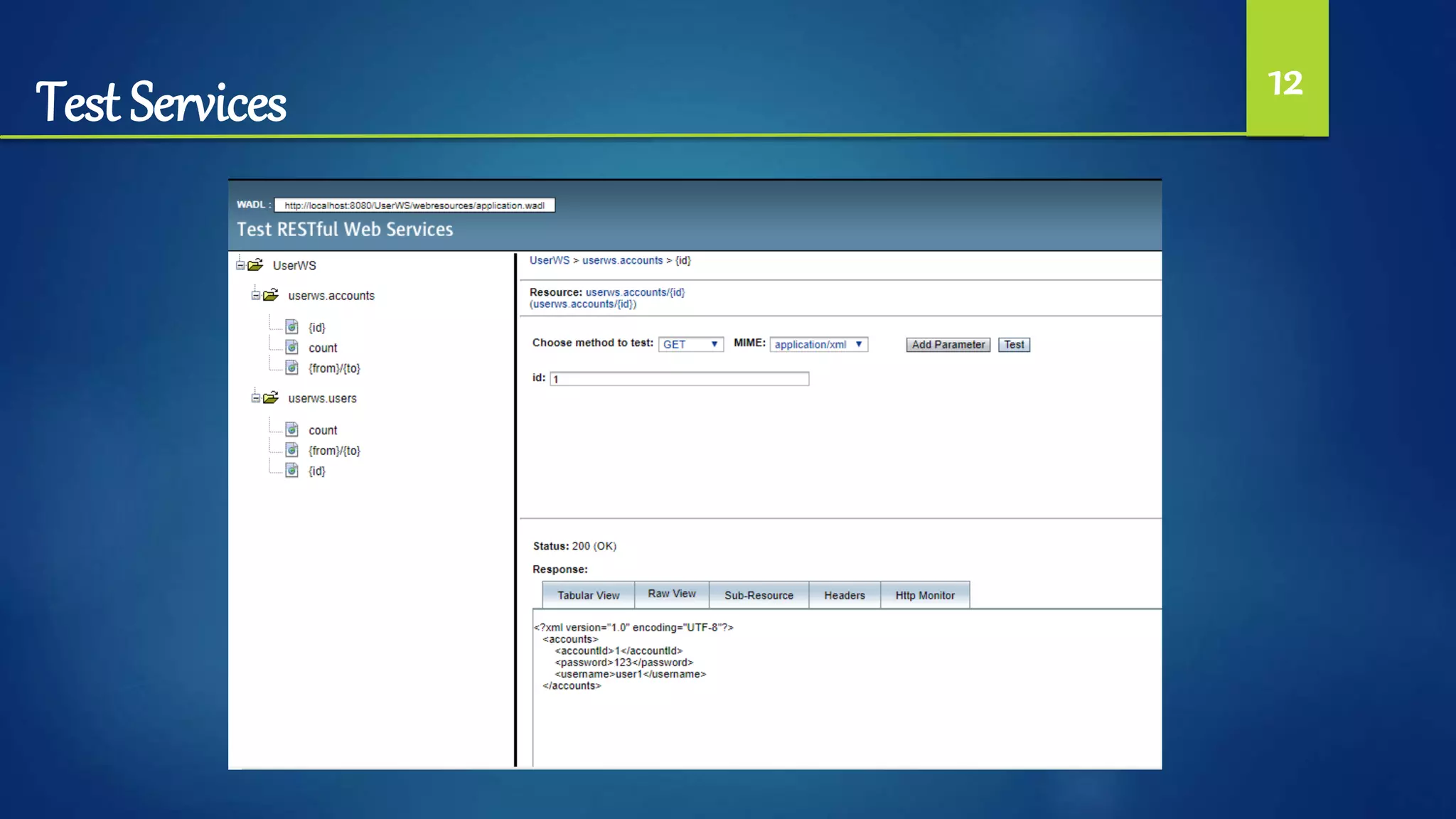Click the userws.accounts folder icon
1456x819 pixels.
coord(271,295)
